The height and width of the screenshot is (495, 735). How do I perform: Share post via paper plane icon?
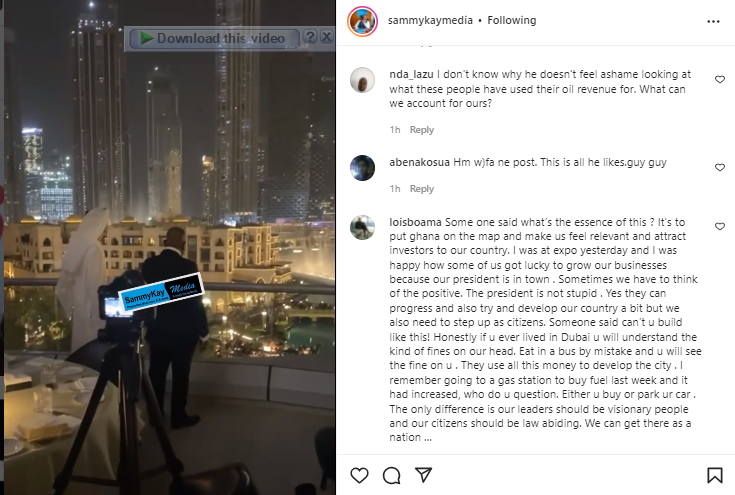coord(423,475)
